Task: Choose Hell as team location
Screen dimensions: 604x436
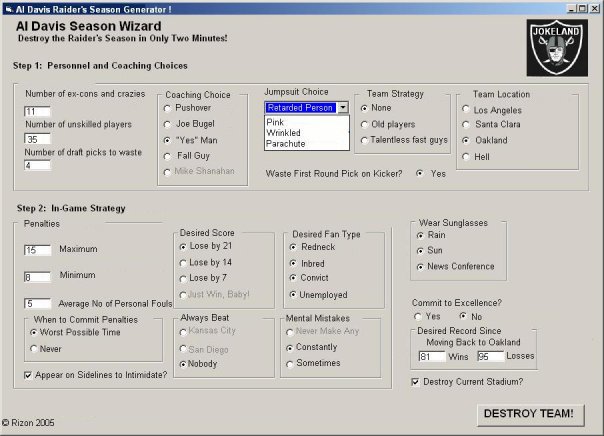Action: [x=466, y=157]
